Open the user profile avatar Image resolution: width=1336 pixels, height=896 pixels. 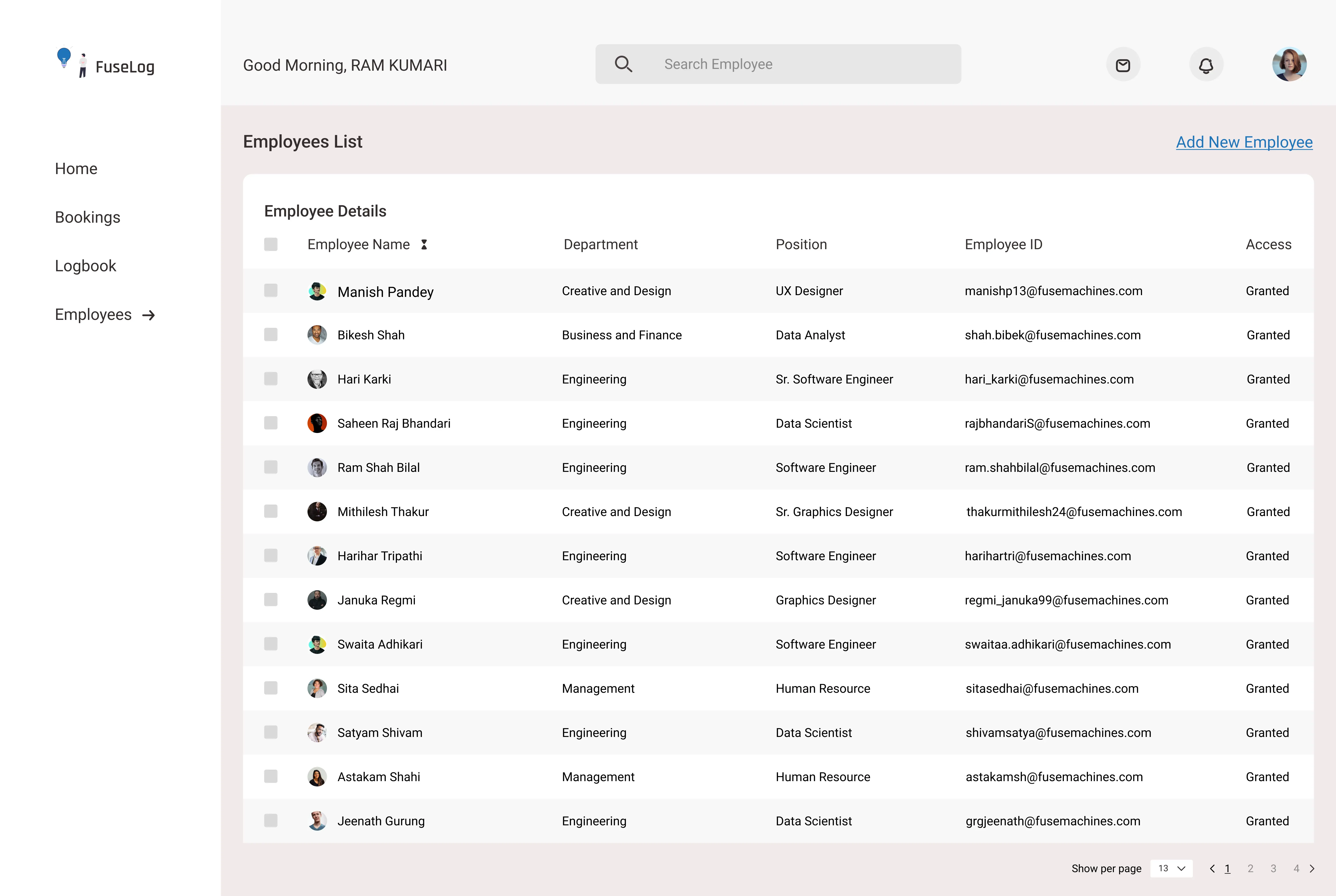click(x=1289, y=65)
